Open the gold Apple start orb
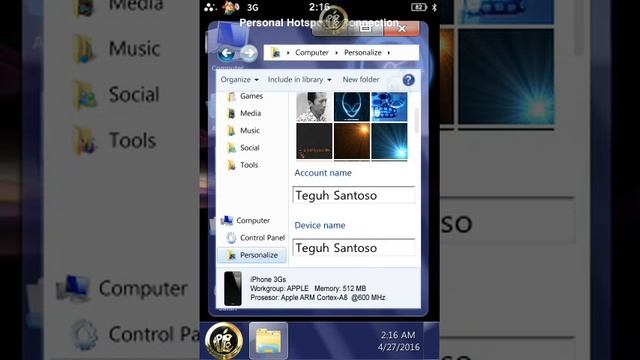 [x=224, y=341]
